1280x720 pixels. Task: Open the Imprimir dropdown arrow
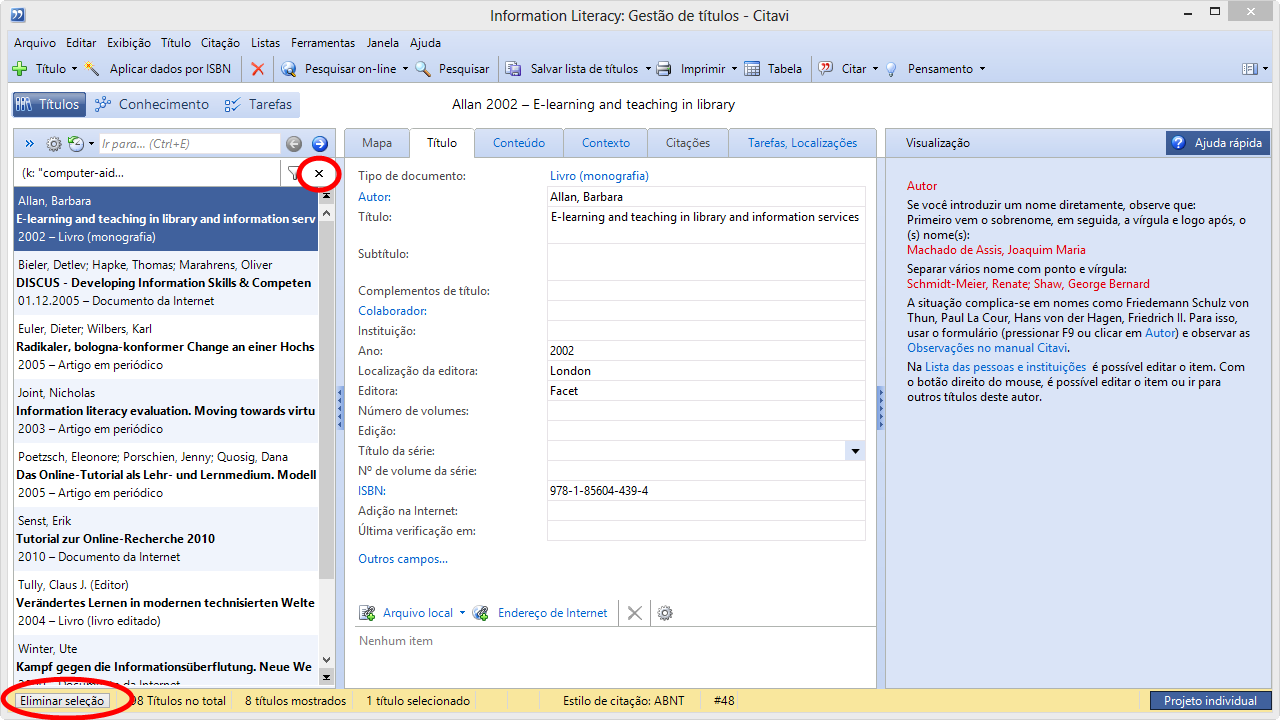pyautogui.click(x=734, y=69)
